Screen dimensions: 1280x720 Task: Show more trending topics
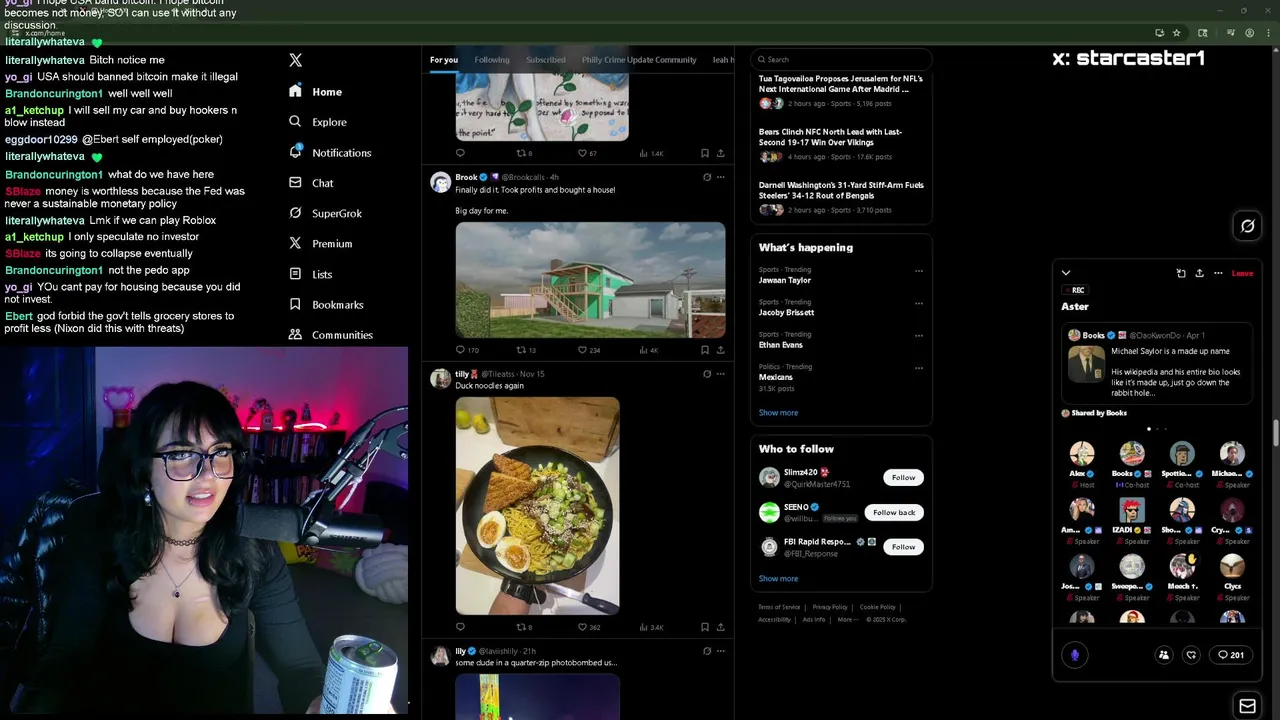click(778, 412)
